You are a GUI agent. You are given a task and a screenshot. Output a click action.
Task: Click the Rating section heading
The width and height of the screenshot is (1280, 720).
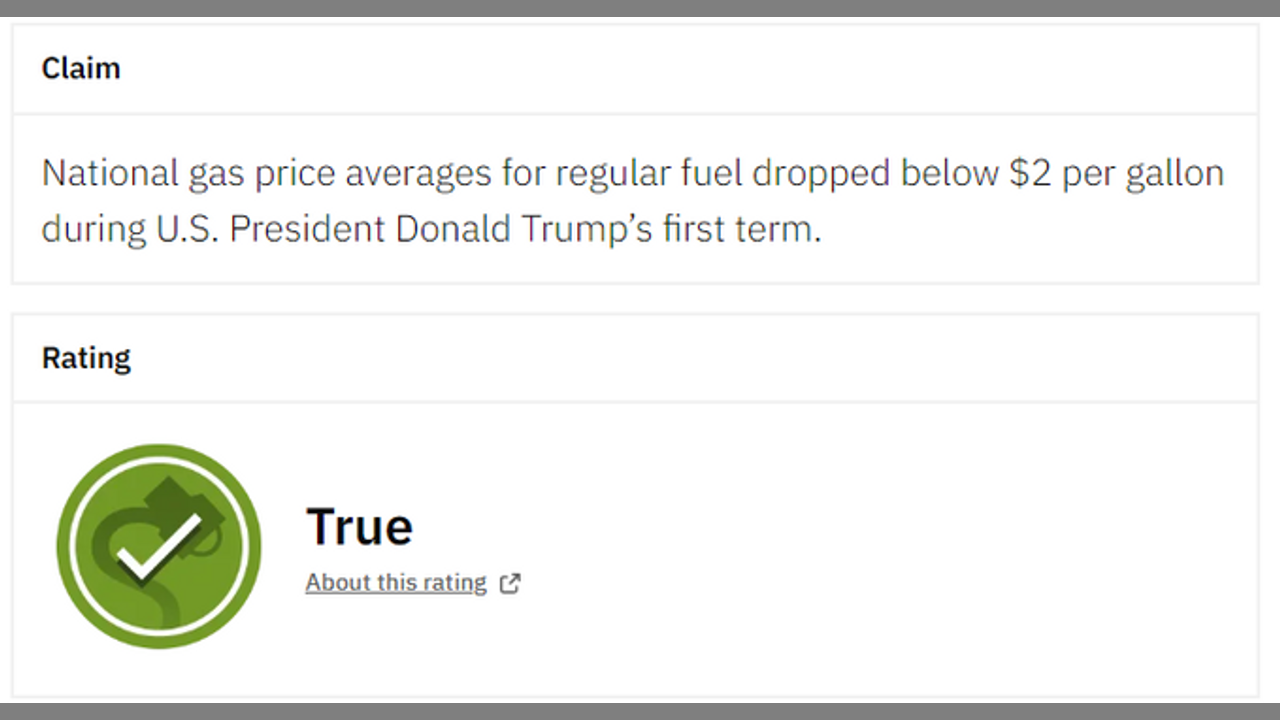pyautogui.click(x=86, y=358)
